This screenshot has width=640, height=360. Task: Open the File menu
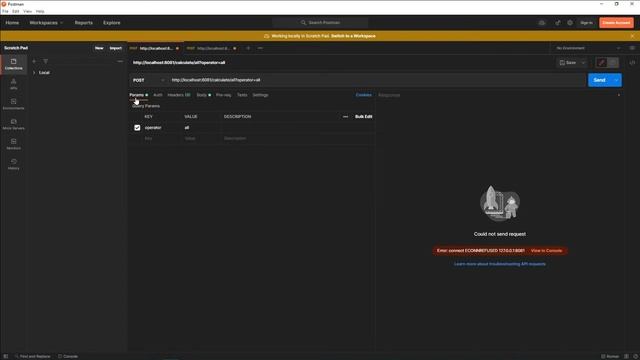5,11
